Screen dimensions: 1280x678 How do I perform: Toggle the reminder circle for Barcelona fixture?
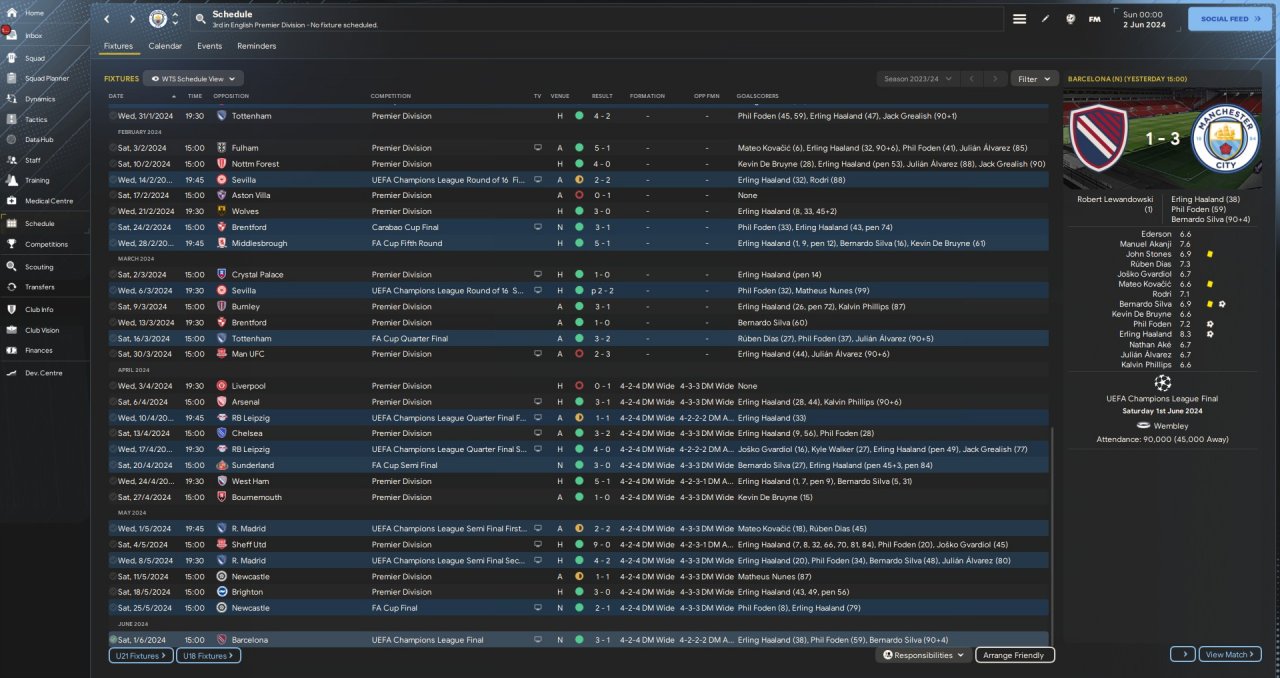pos(113,640)
